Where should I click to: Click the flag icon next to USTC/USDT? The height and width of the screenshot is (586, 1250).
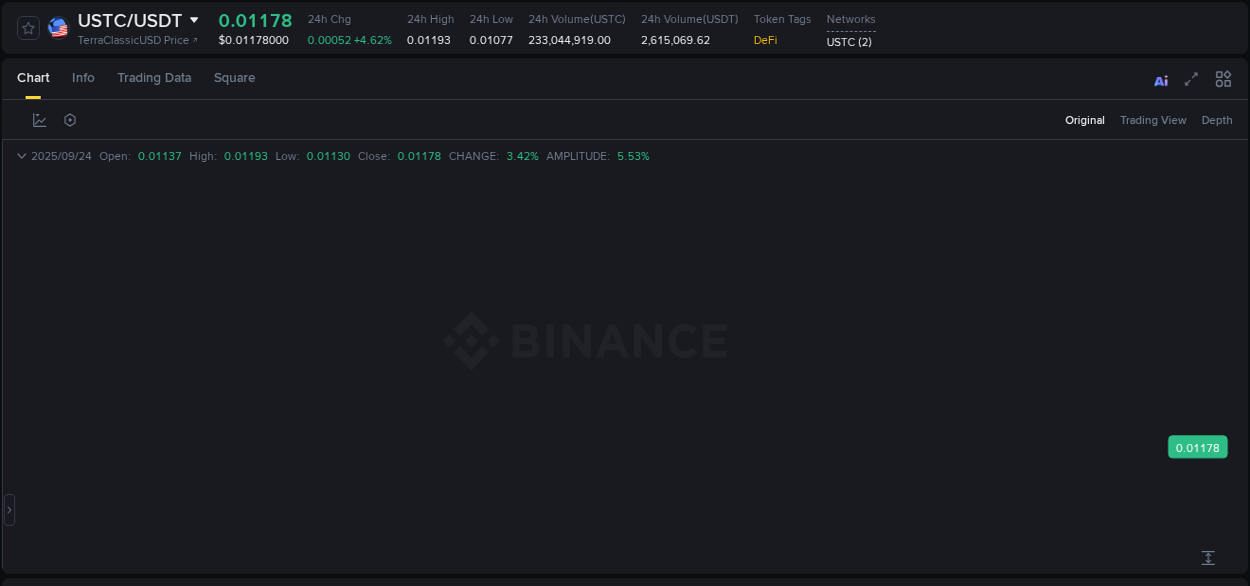[x=57, y=27]
